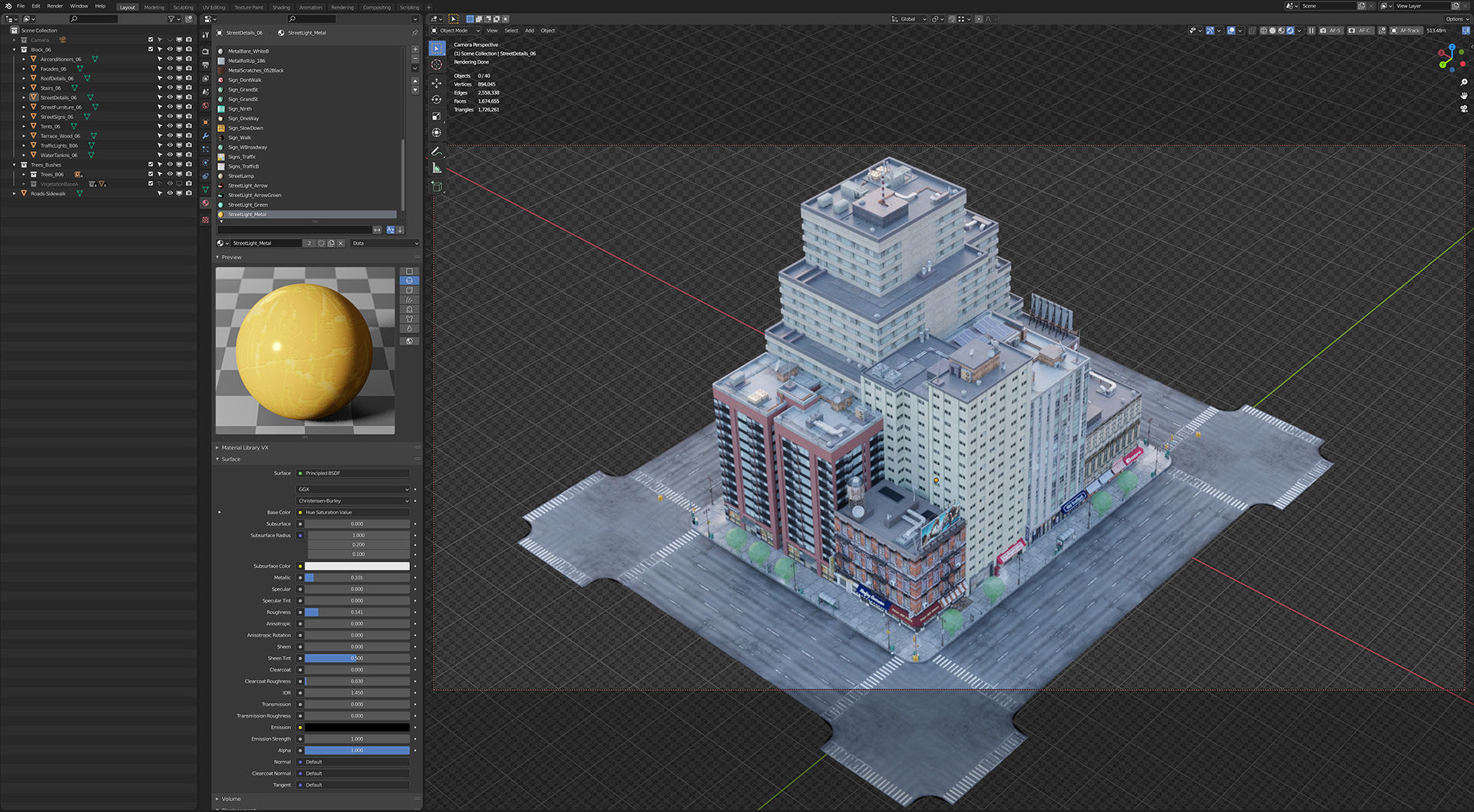Expand Airconditioners_06 in outliner
The image size is (1474, 812).
24,59
